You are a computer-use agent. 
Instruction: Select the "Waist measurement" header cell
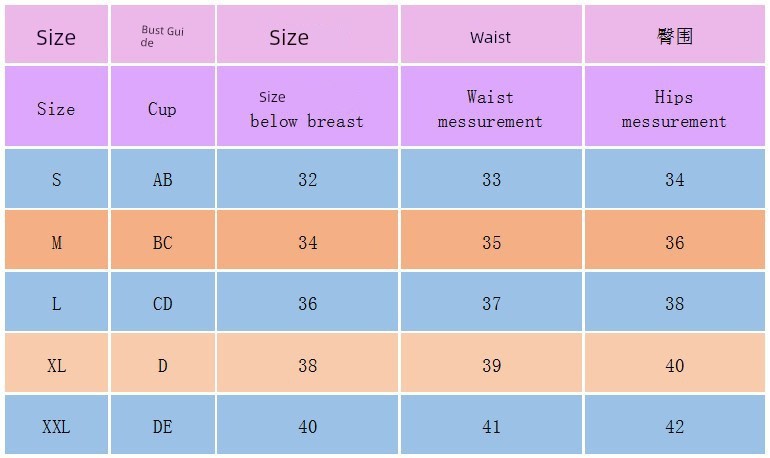[x=490, y=109]
